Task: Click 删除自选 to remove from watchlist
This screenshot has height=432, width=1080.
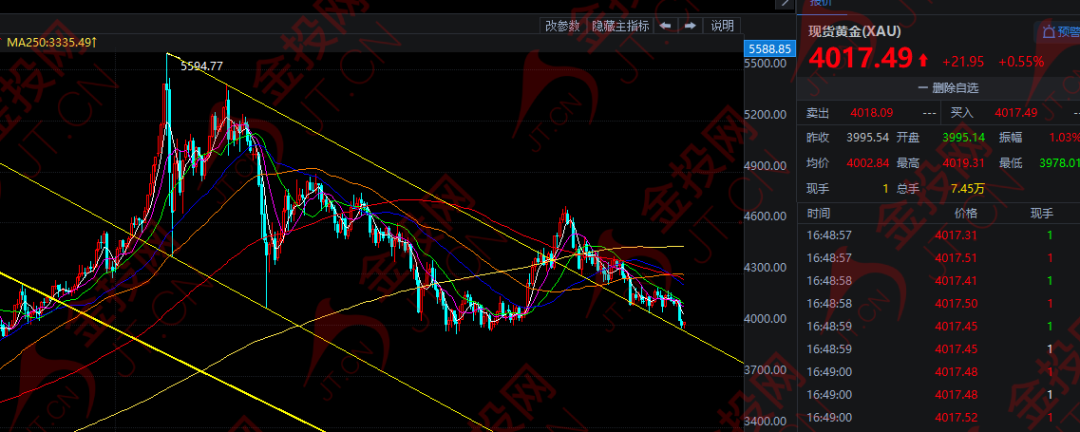Action: pos(948,88)
